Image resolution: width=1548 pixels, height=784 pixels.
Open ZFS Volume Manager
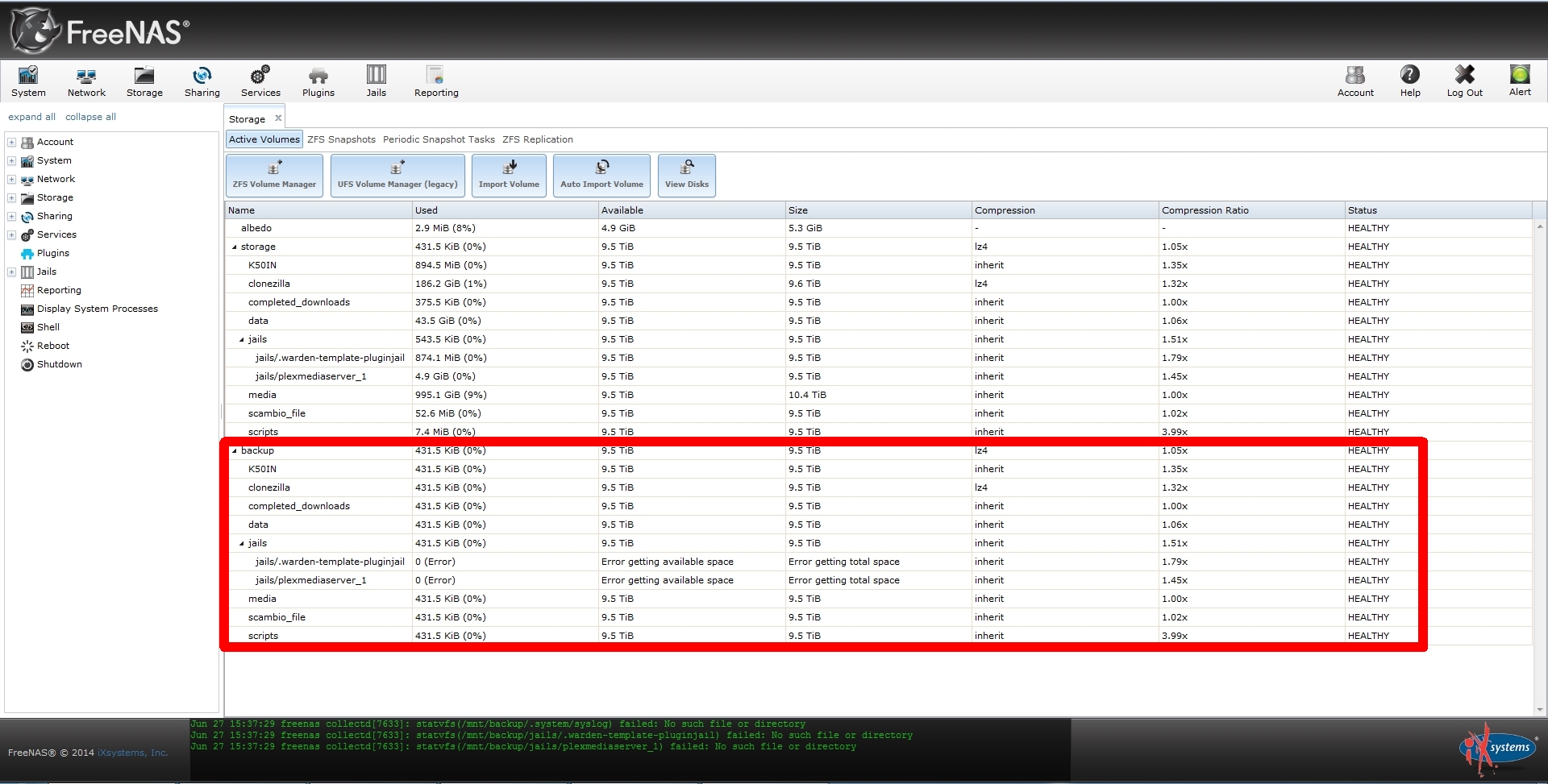point(274,175)
